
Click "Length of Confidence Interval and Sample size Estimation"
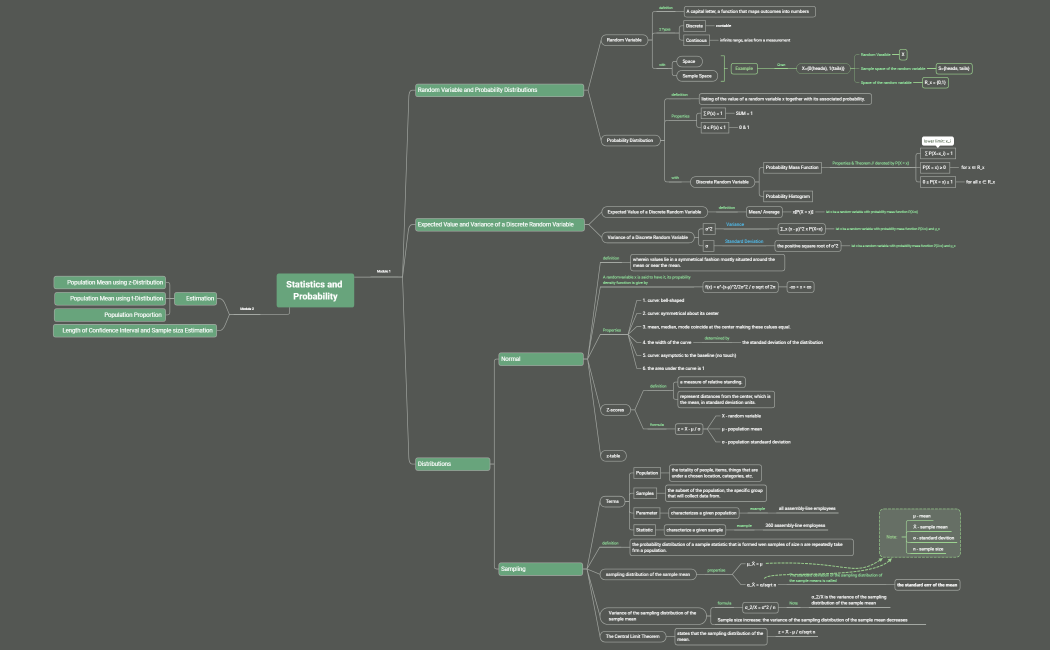tap(137, 328)
